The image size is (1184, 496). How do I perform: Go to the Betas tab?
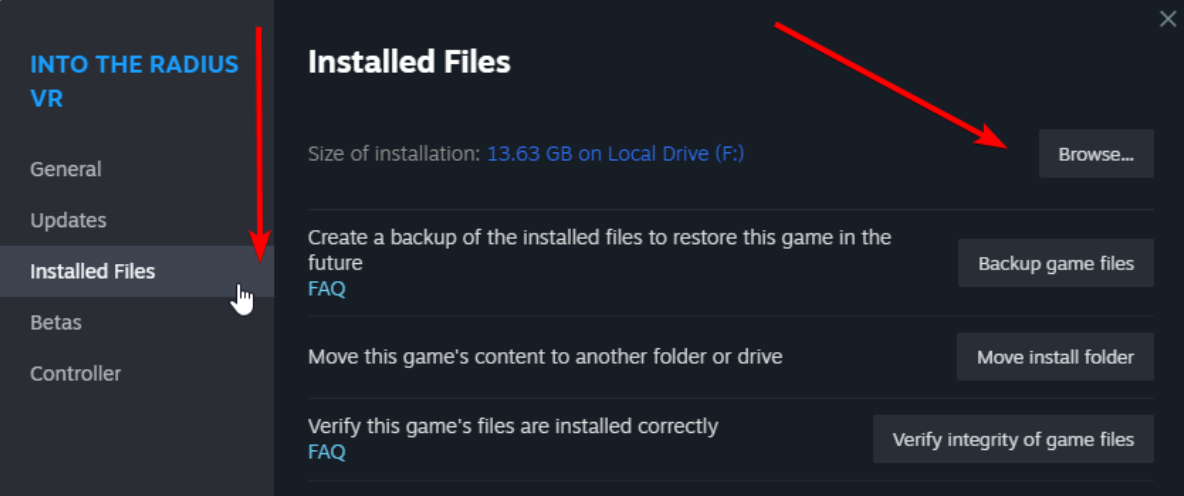click(x=56, y=322)
